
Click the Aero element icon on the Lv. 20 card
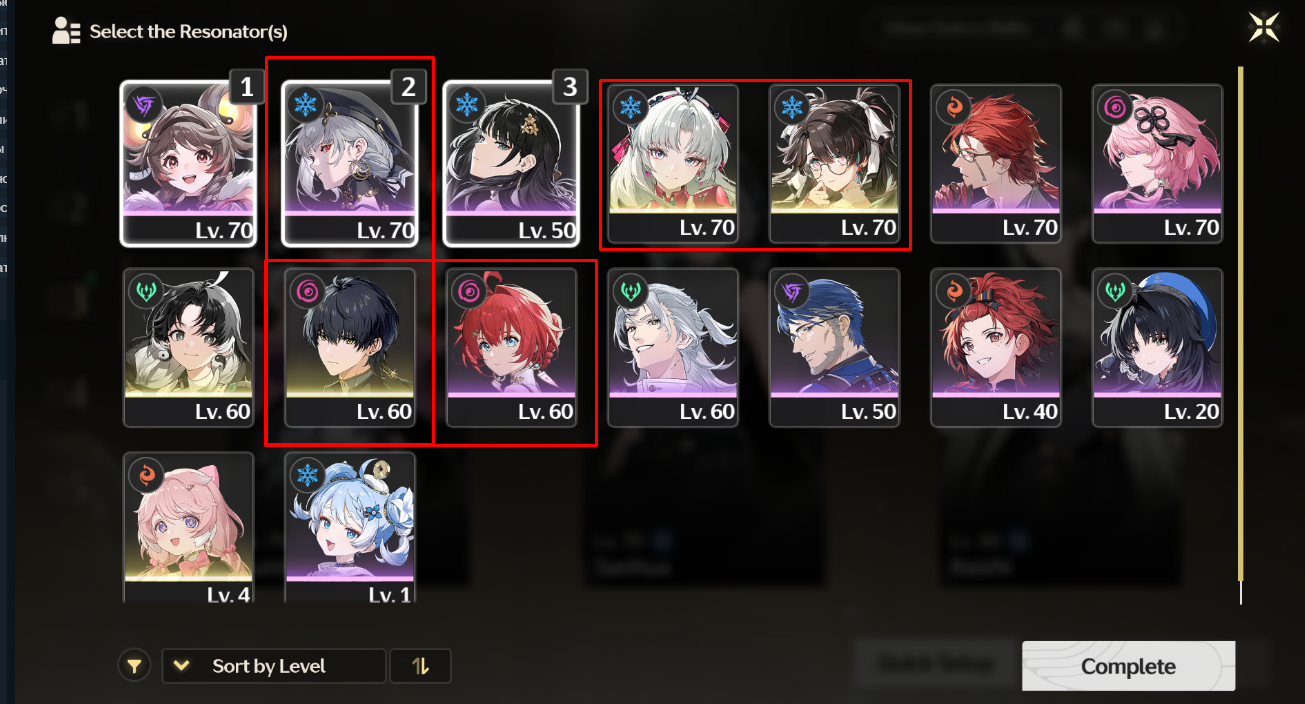coord(1113,290)
